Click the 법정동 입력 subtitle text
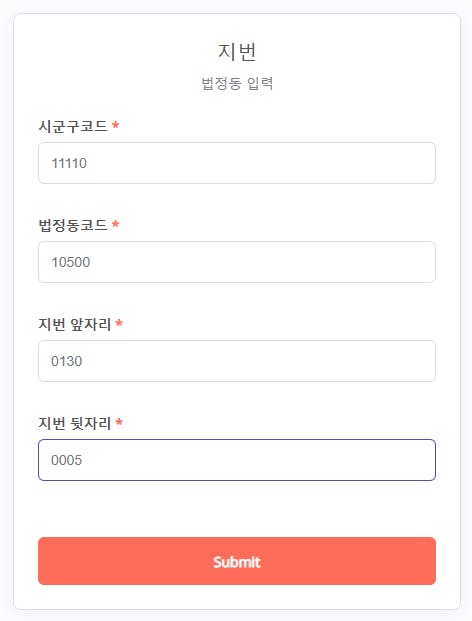 click(237, 83)
